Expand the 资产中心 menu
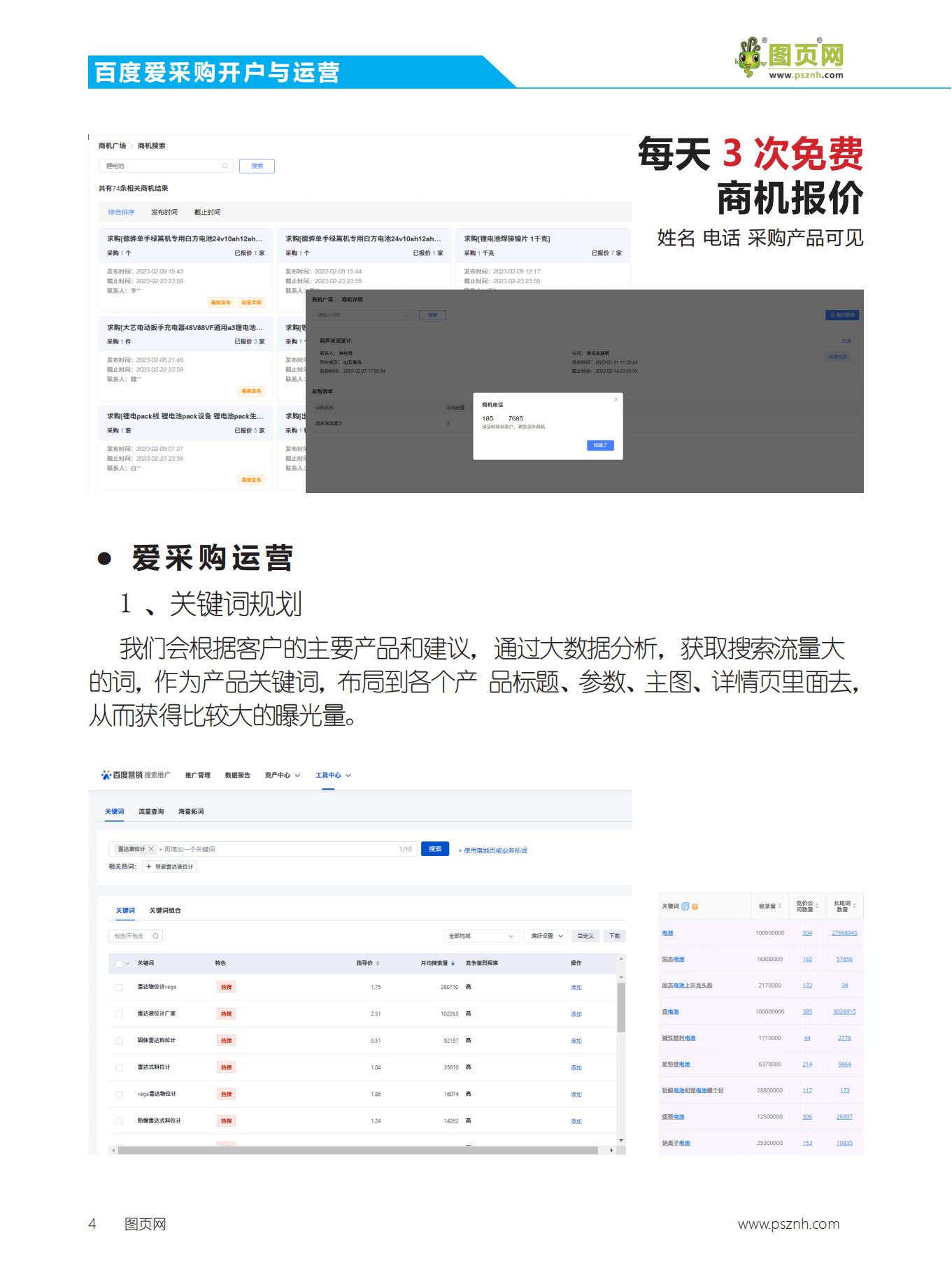Image resolution: width=952 pixels, height=1282 pixels. (x=283, y=775)
